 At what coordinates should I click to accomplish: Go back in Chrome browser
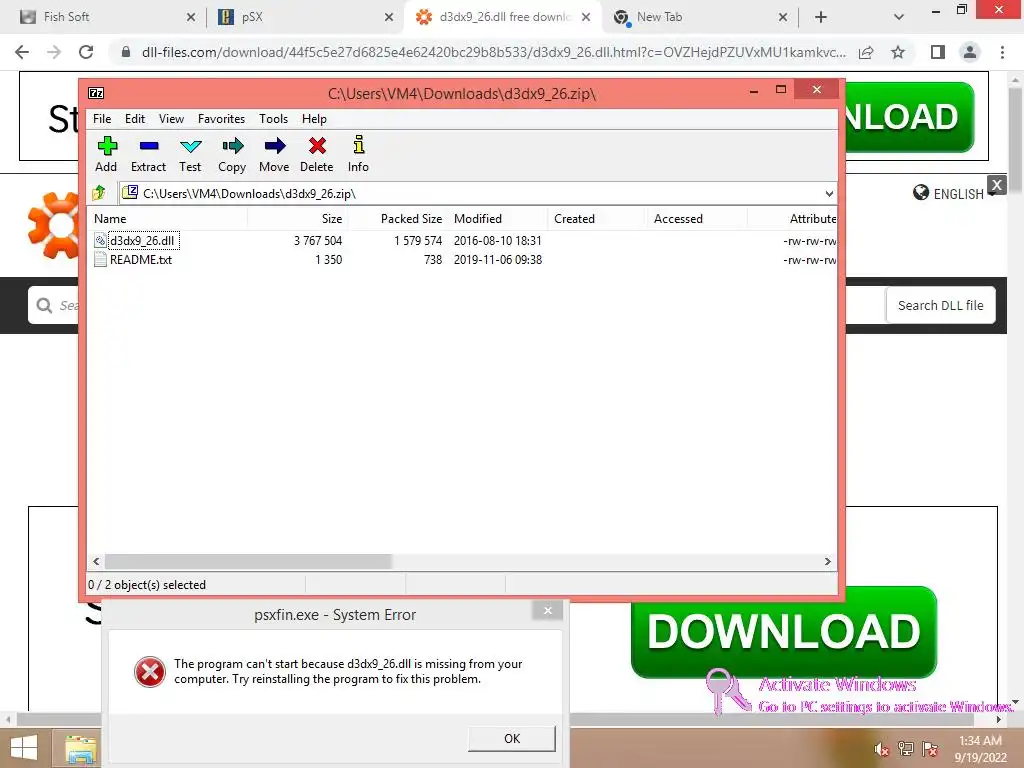point(22,52)
